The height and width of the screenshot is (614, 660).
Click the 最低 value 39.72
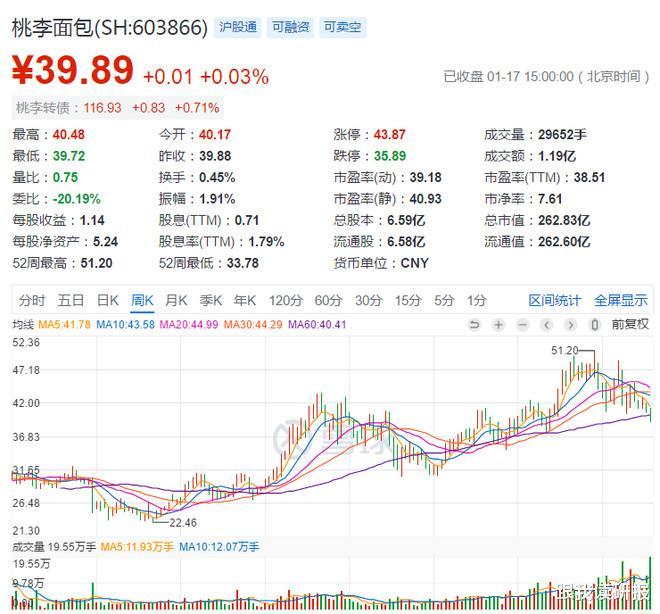(69, 156)
